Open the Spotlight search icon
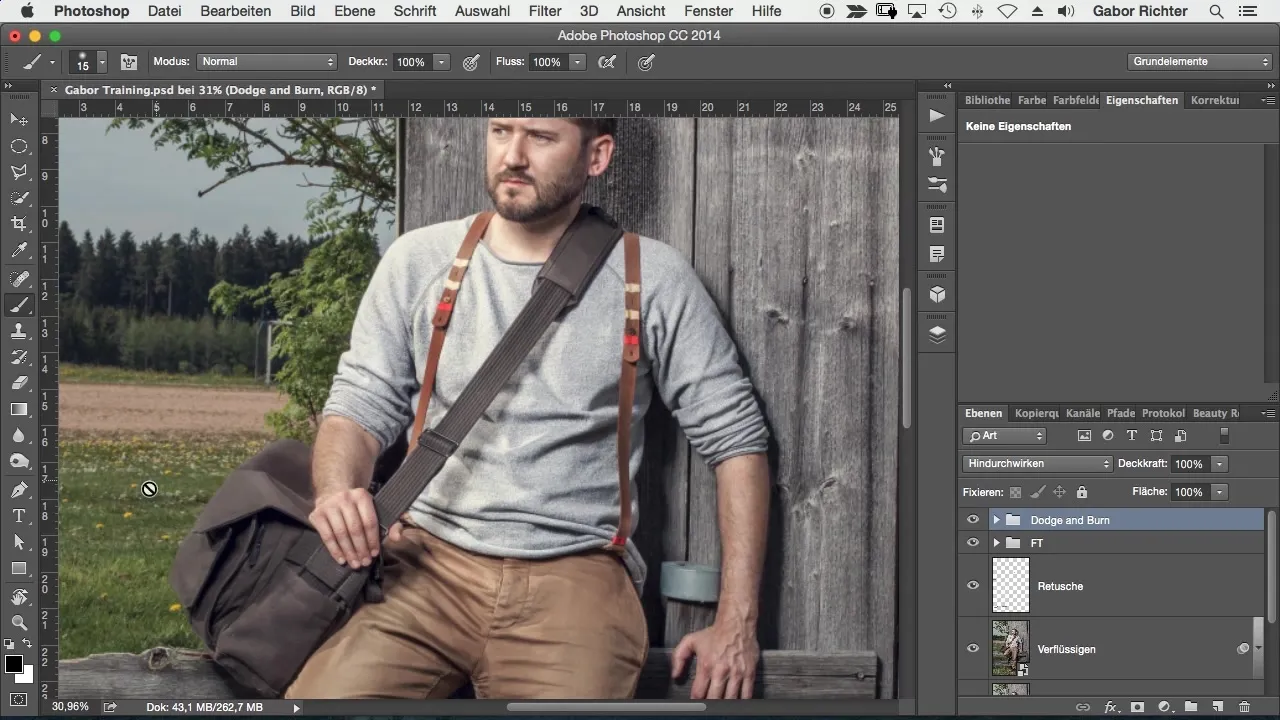 pyautogui.click(x=1216, y=11)
